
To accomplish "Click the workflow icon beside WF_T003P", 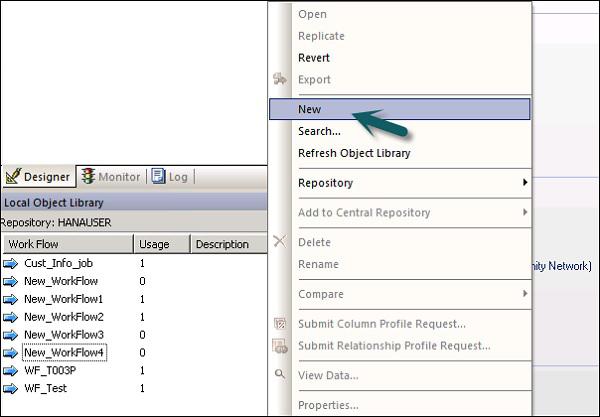I will (11, 371).
